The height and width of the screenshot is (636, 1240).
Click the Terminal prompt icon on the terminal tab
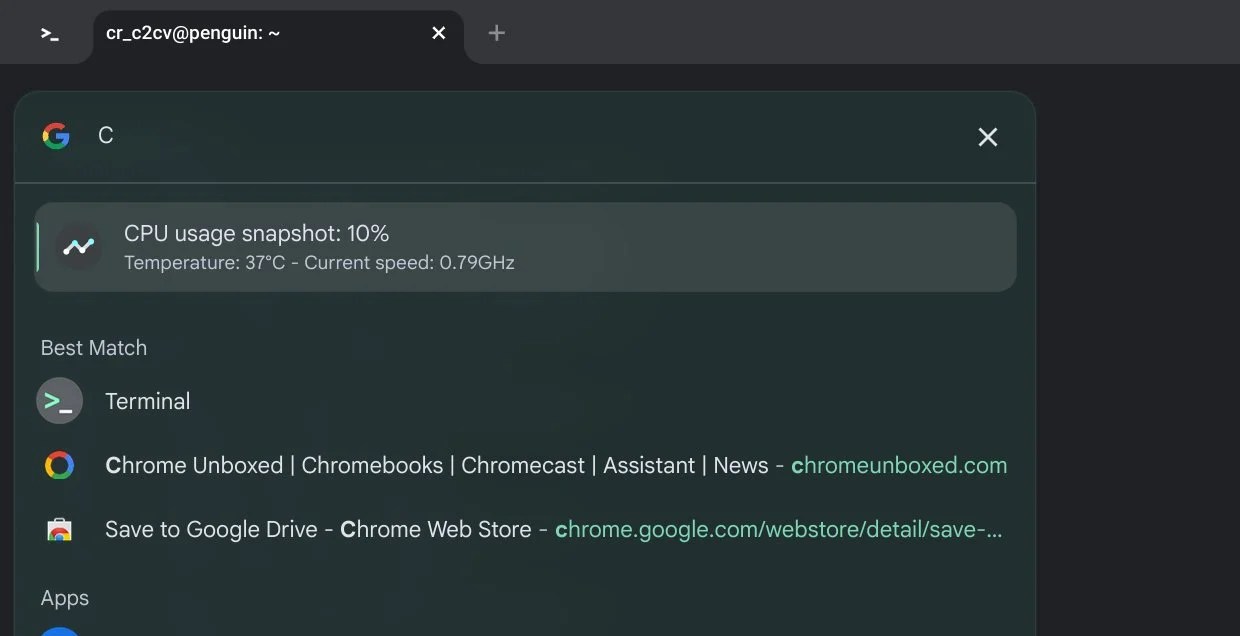click(x=47, y=32)
